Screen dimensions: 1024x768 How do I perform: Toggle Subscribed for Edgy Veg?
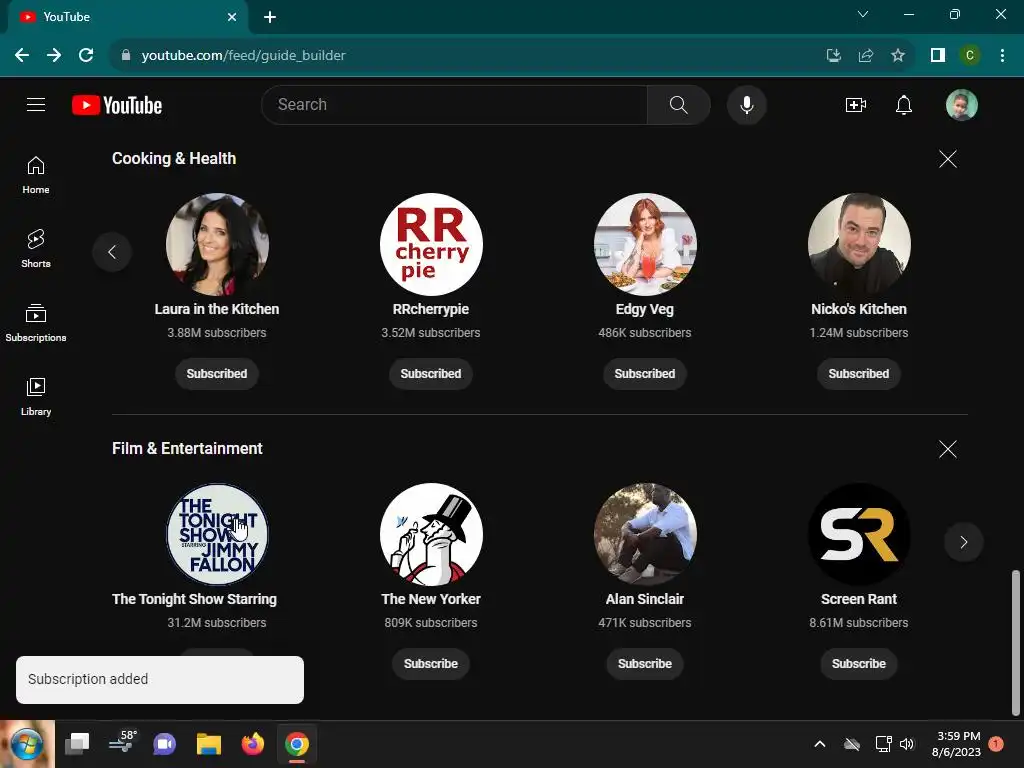click(x=645, y=374)
